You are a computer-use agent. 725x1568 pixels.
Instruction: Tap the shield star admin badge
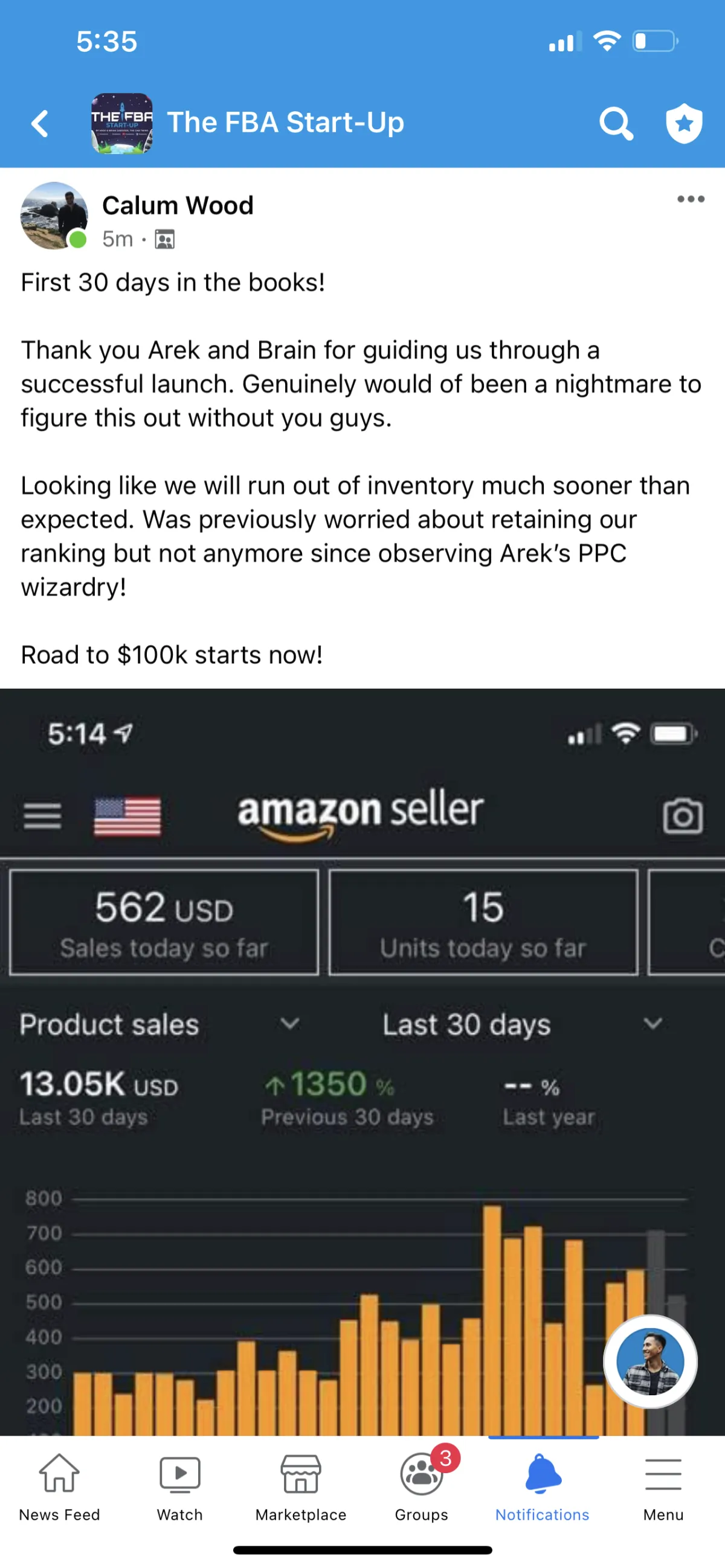point(683,124)
